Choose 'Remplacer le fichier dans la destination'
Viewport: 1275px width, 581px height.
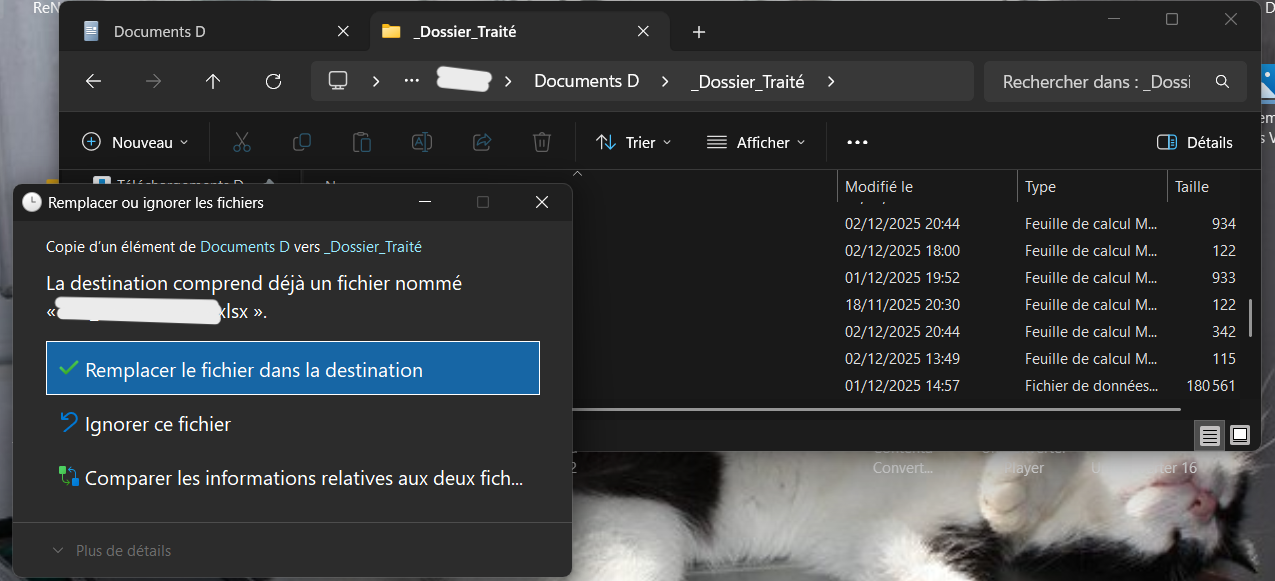[292, 367]
